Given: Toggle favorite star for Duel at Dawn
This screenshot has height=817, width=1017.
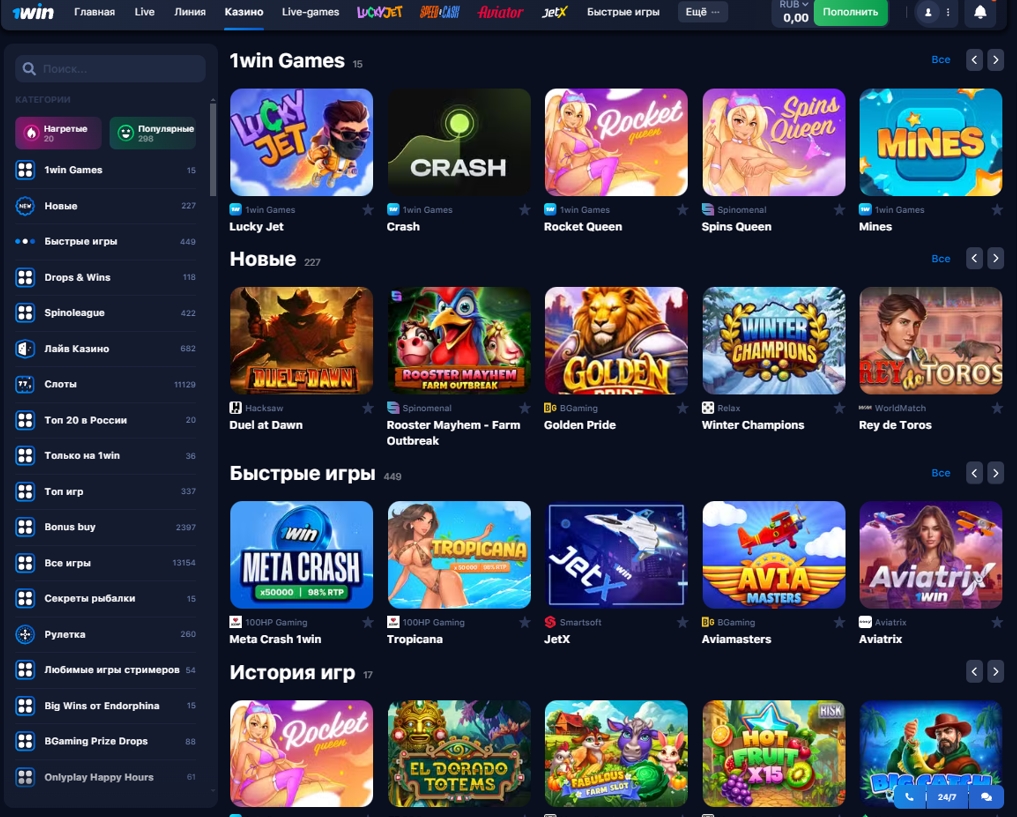Looking at the screenshot, I should [368, 408].
